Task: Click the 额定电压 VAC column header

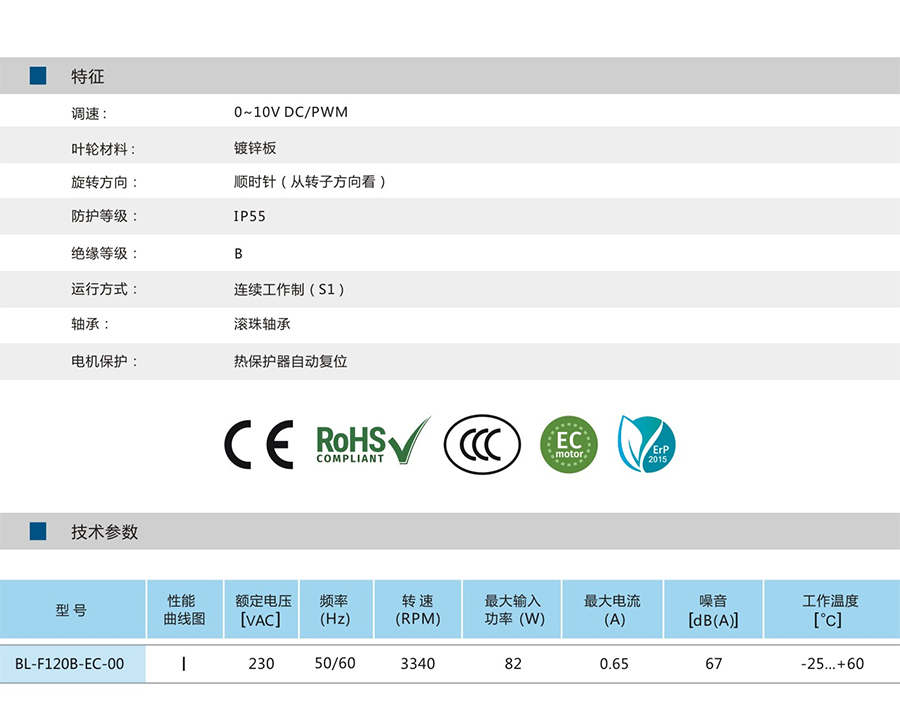Action: pyautogui.click(x=262, y=609)
